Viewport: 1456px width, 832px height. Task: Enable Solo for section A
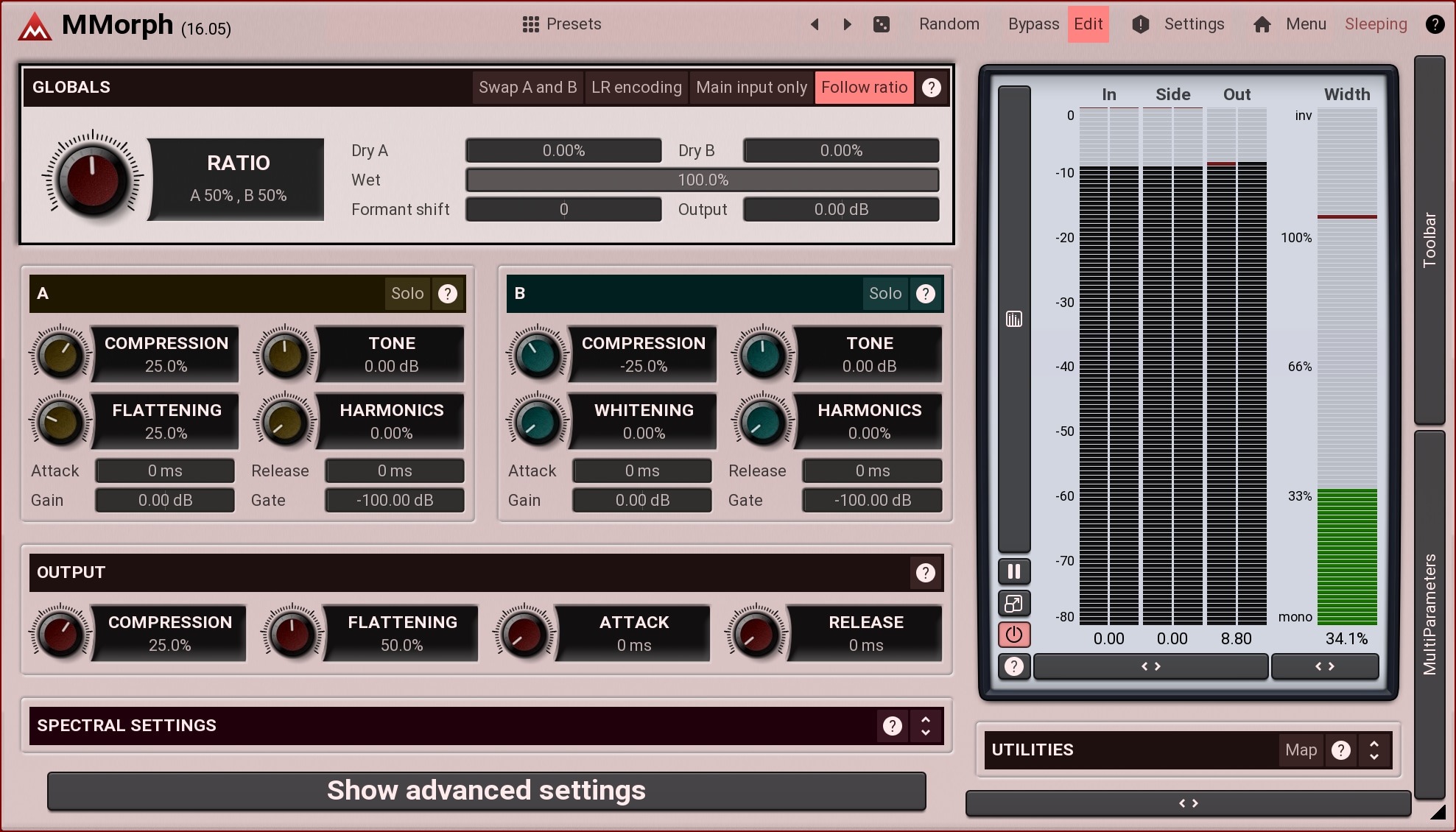click(407, 294)
